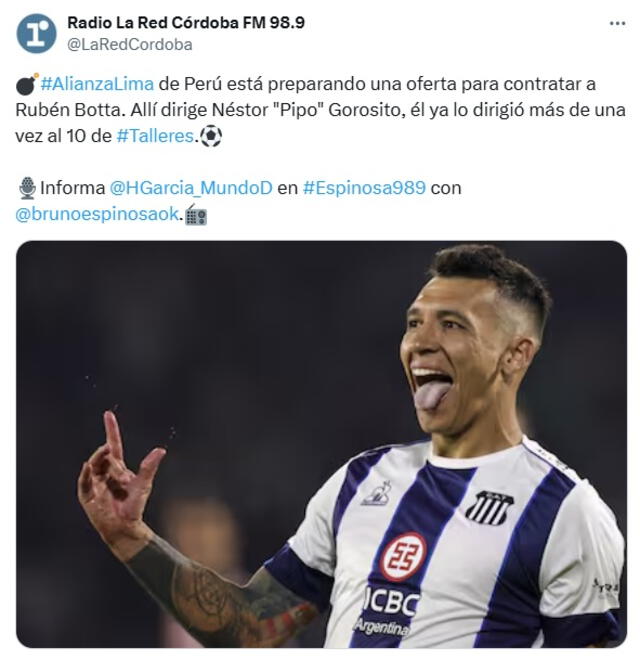Click the Le Coq Sportif logo on jersey
Image resolution: width=640 pixels, height=659 pixels.
377,493
